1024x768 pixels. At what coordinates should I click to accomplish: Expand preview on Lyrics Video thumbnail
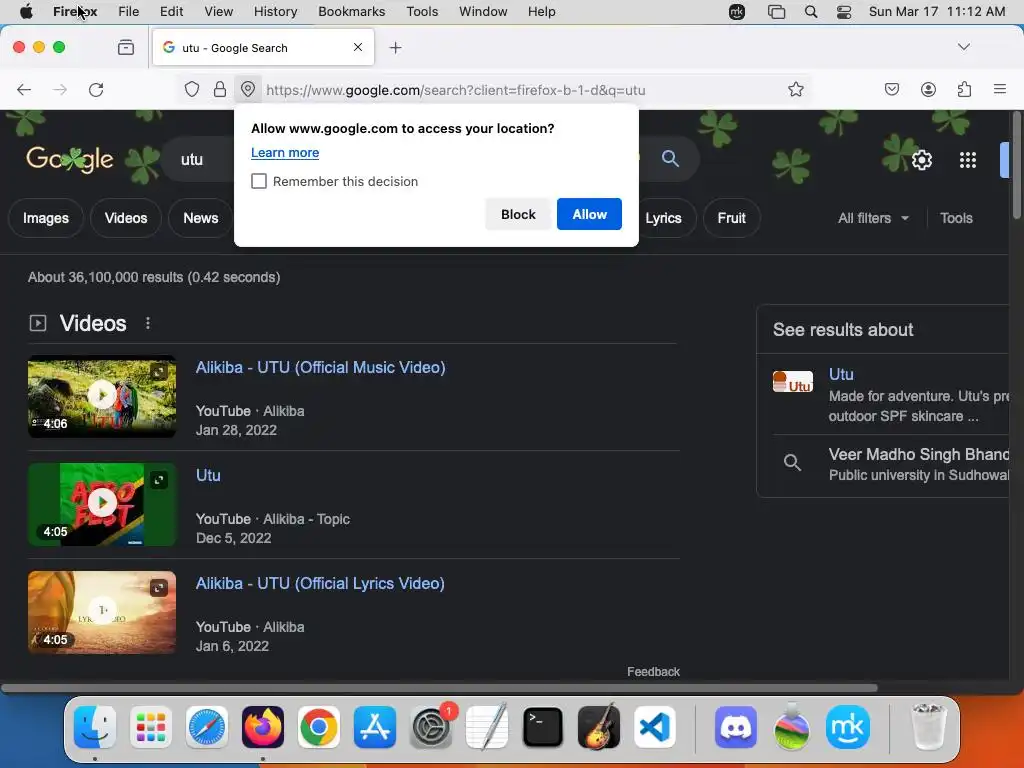[x=159, y=588]
